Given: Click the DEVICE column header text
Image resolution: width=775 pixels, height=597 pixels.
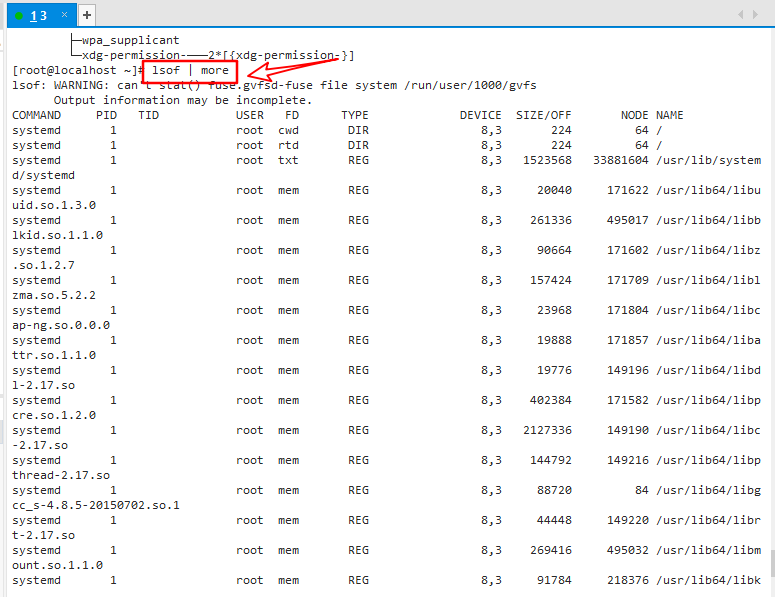Looking at the screenshot, I should tap(480, 115).
